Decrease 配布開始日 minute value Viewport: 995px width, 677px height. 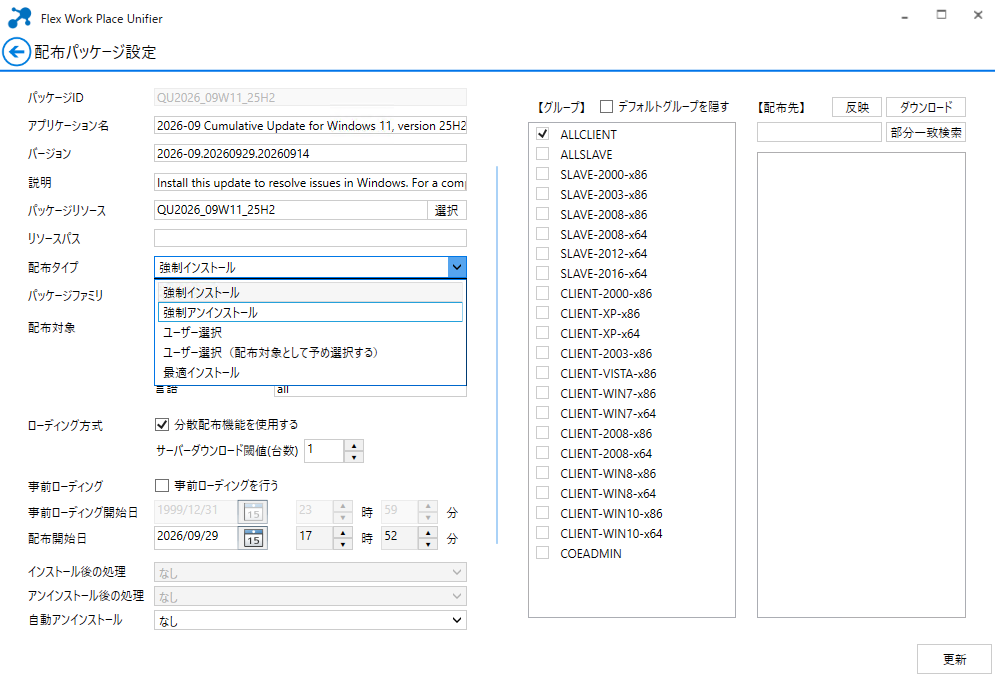click(428, 544)
